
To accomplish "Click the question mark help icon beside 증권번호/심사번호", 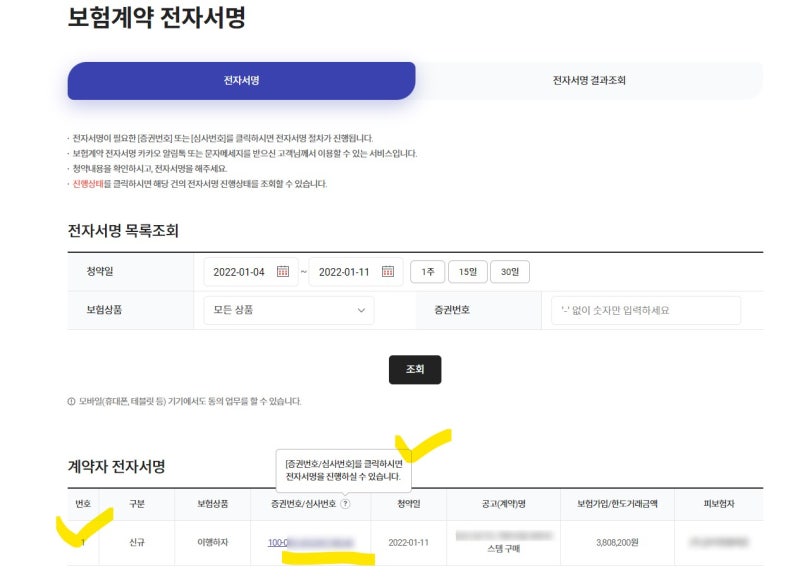I will (345, 503).
